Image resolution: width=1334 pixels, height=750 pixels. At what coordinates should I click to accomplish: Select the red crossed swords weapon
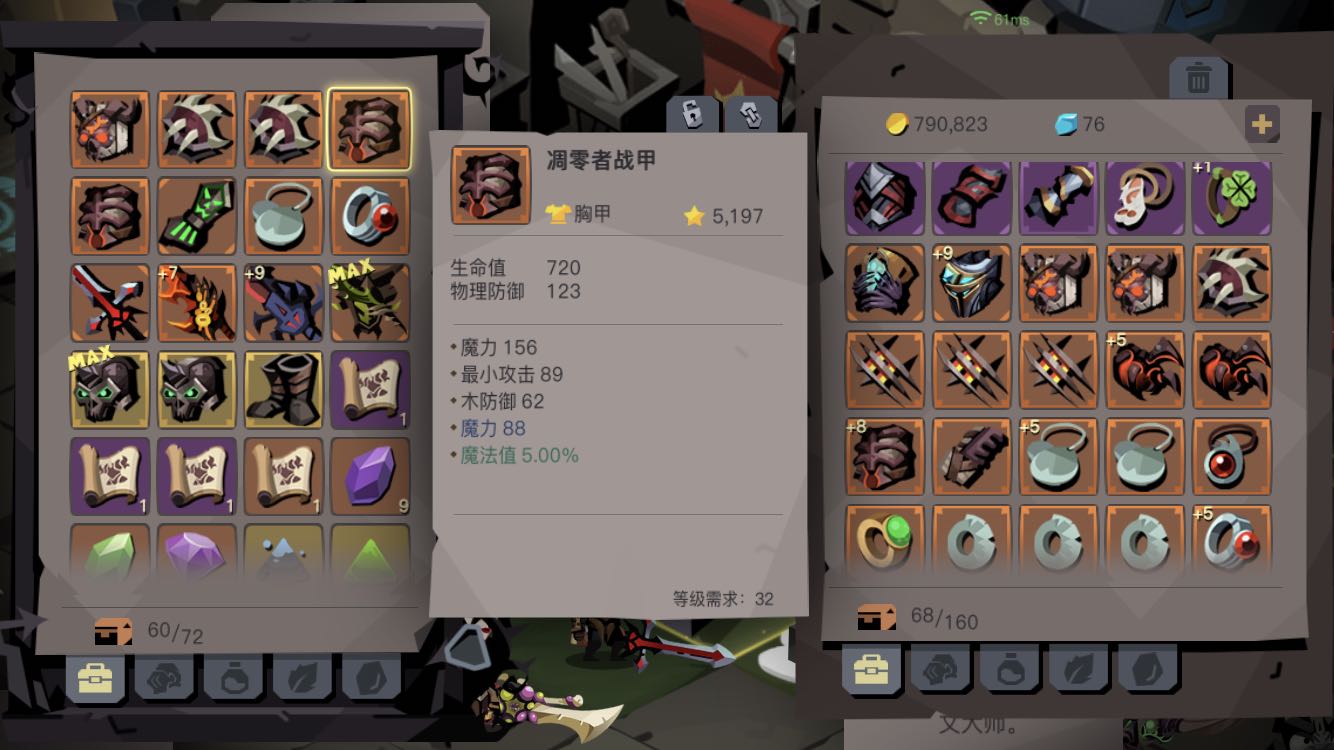[110, 303]
